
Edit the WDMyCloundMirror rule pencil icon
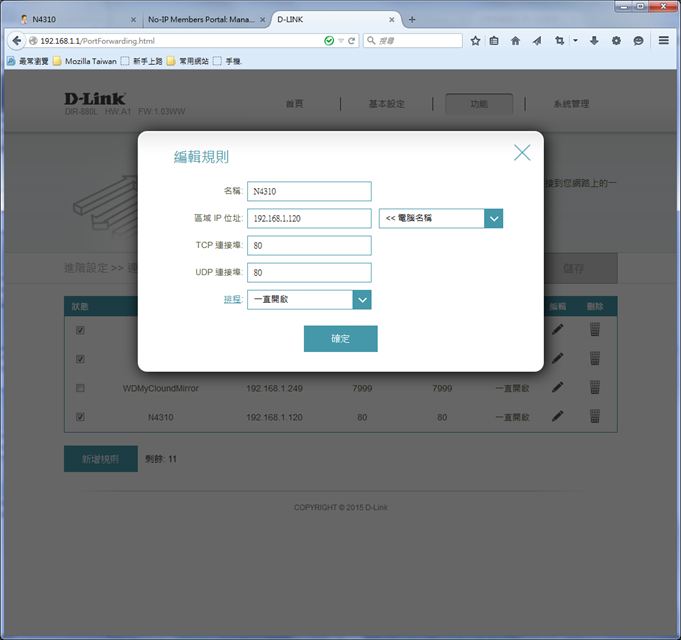[x=558, y=387]
